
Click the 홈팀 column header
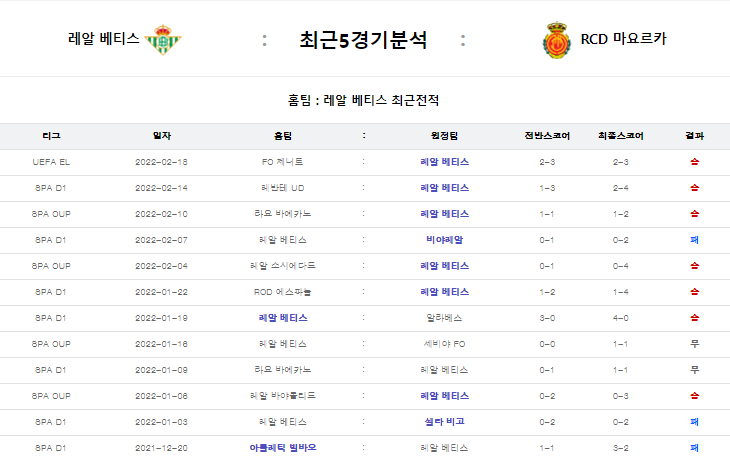pos(283,135)
